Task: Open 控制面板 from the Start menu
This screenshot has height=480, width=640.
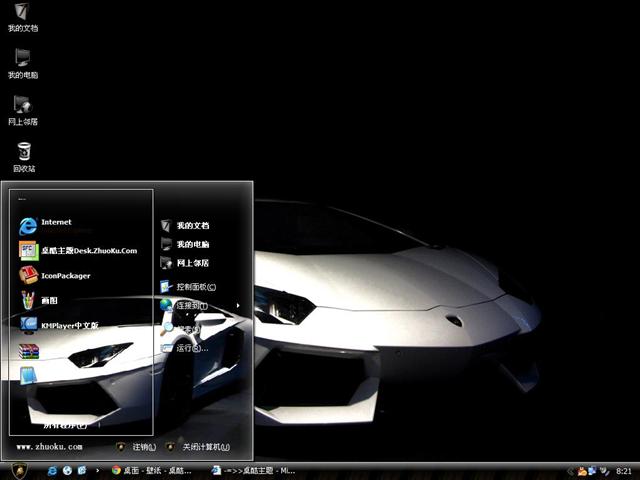Action: 195,286
